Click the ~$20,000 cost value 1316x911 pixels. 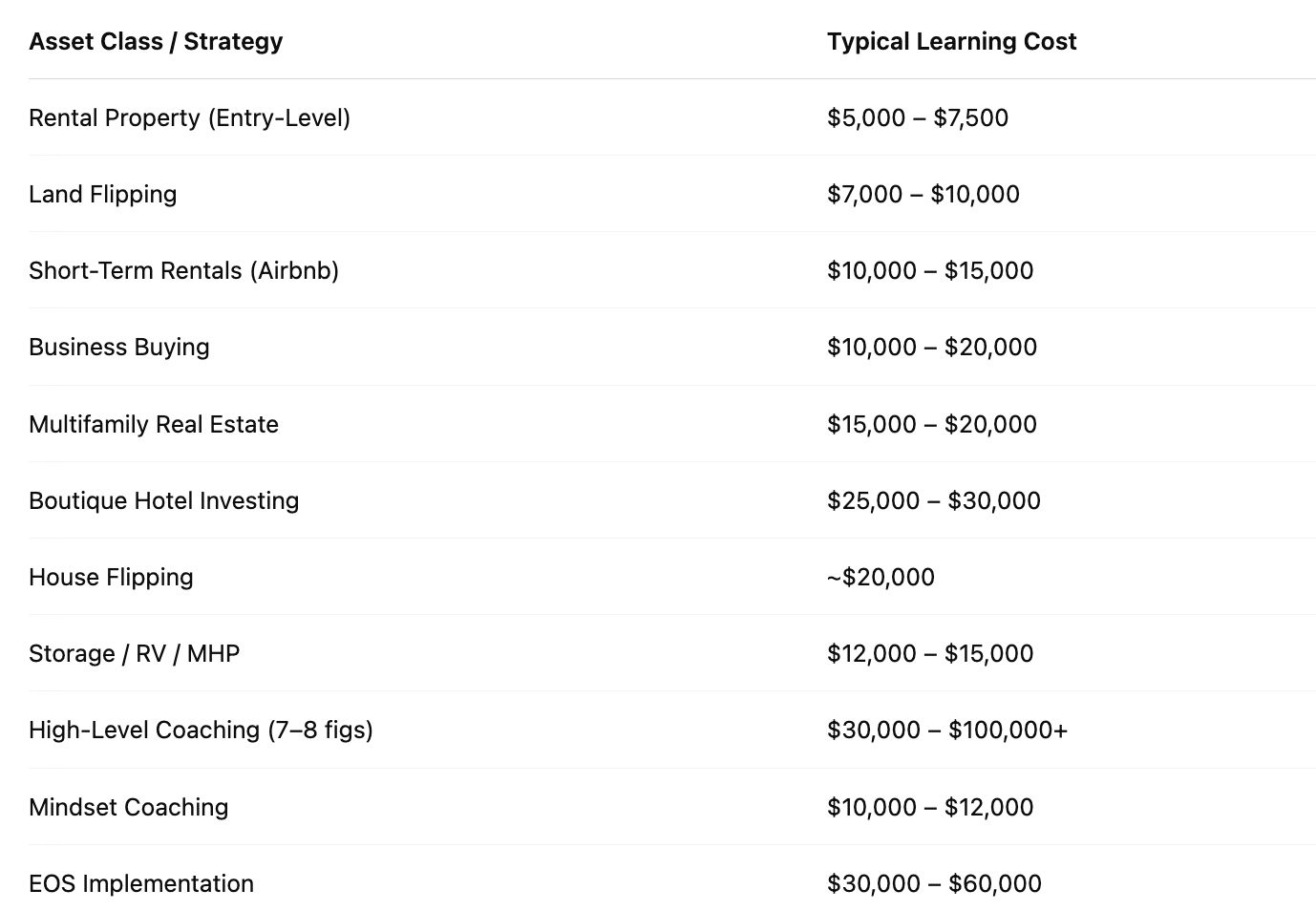(881, 577)
